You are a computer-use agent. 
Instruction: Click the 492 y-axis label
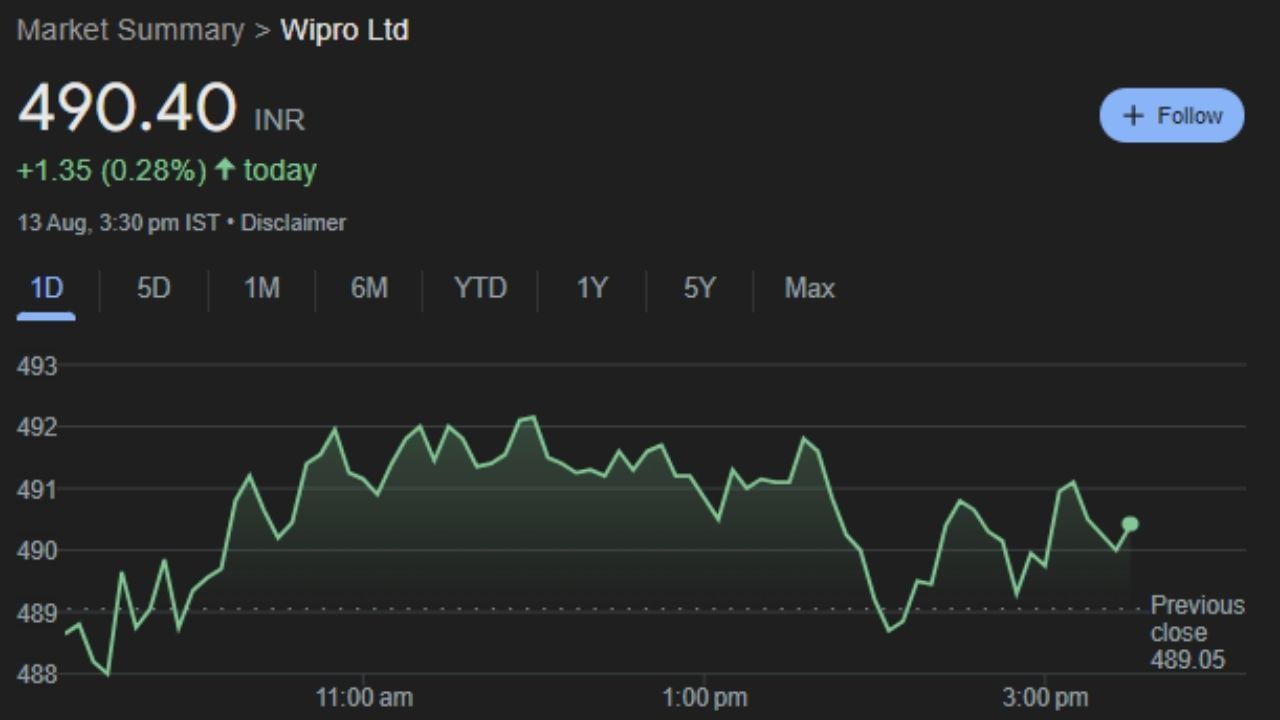click(x=37, y=427)
